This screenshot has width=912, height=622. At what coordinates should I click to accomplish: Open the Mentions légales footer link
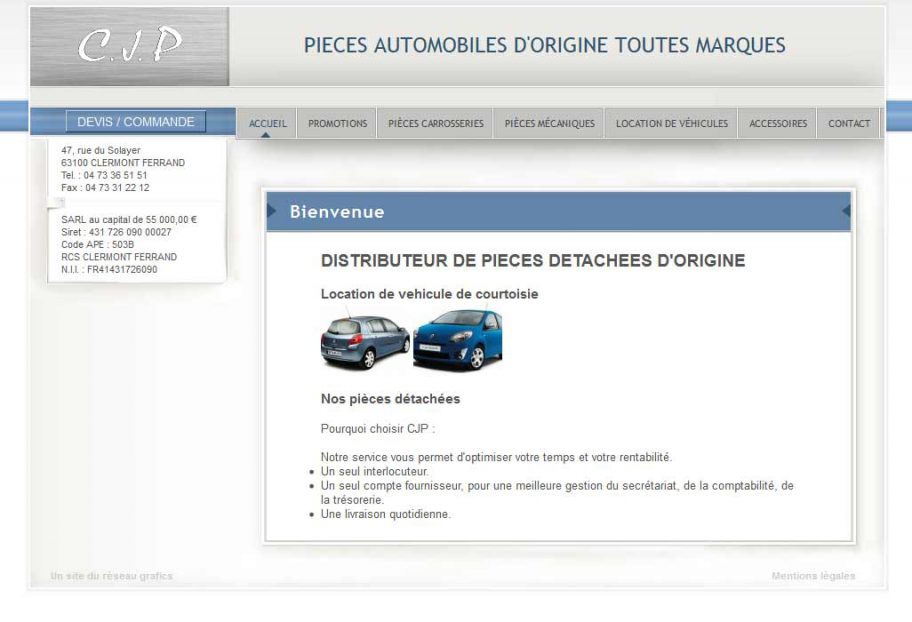813,576
